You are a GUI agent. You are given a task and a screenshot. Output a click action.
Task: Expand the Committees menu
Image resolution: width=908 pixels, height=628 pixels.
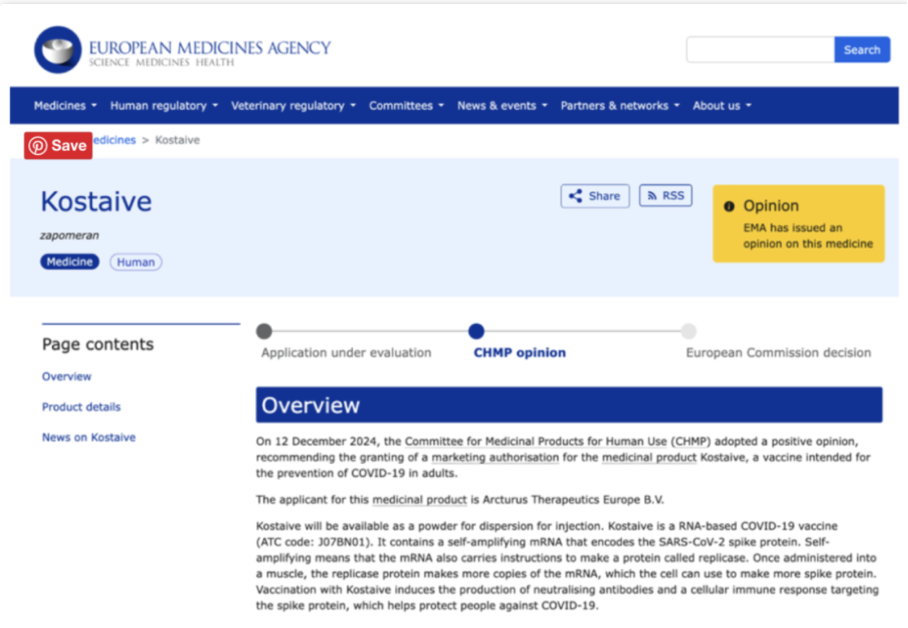[407, 105]
